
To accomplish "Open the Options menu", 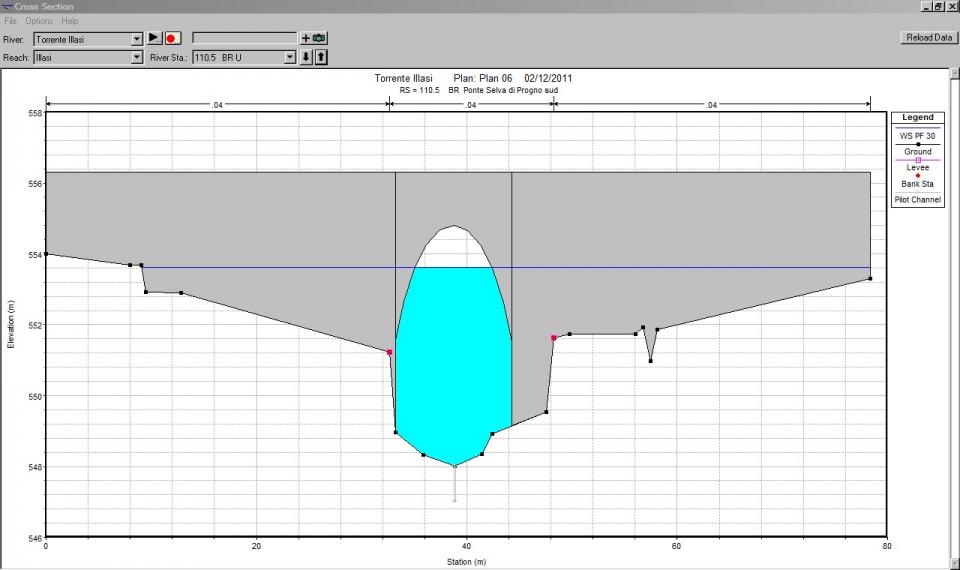I will (x=39, y=21).
